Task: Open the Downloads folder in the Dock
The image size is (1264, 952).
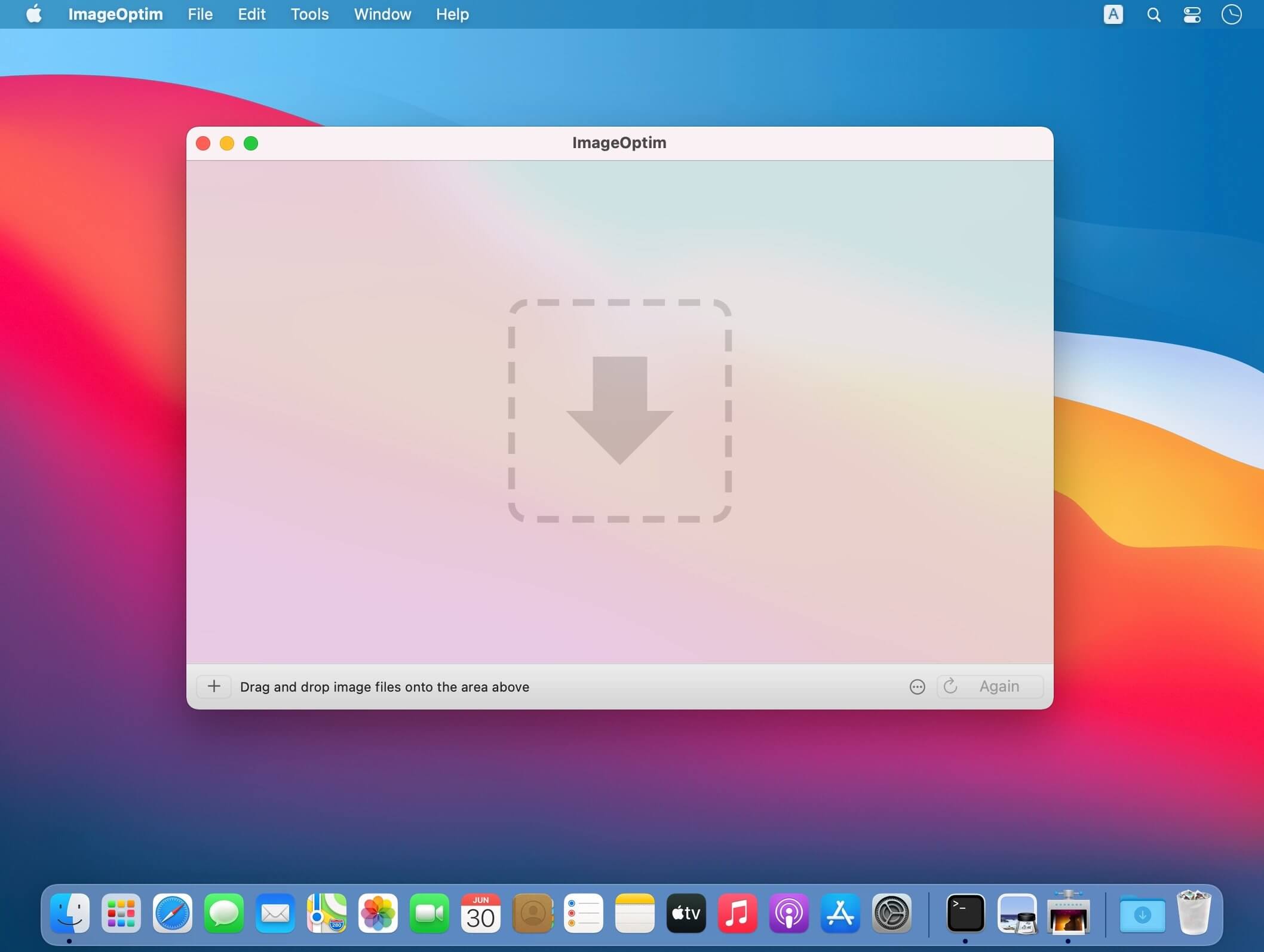Action: [1142, 913]
